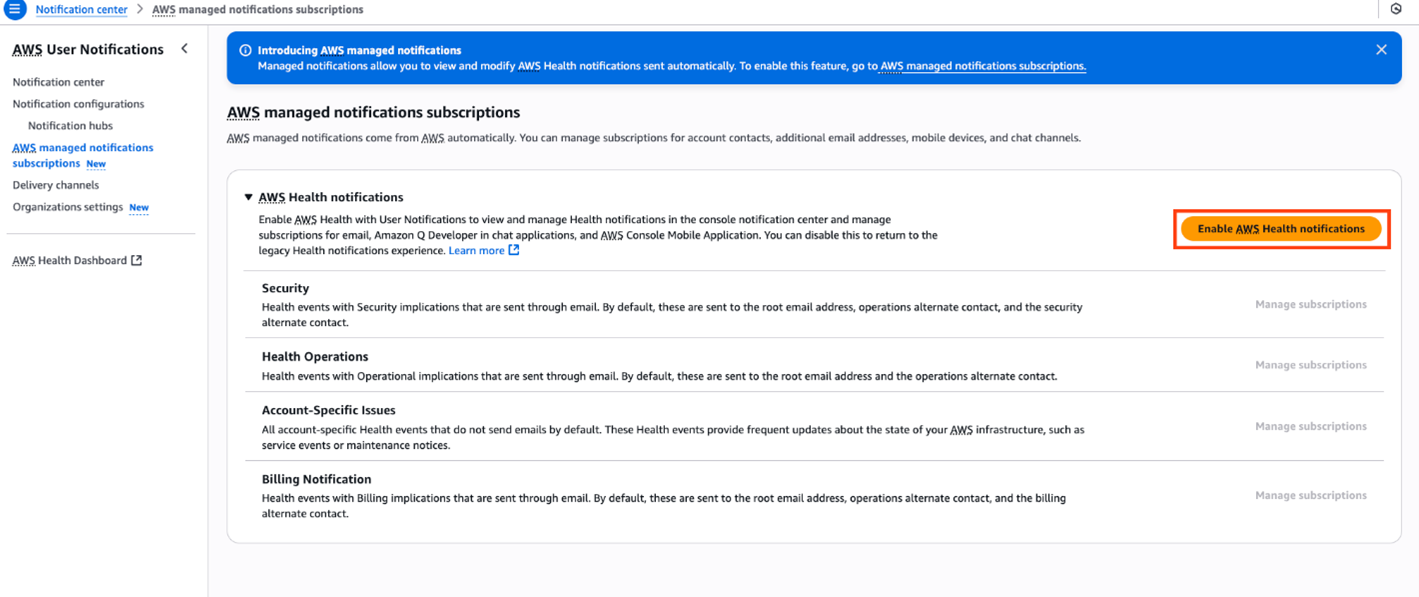The image size is (1419, 597).
Task: Click the Introducing AWS managed notifications banner title
Action: point(359,50)
